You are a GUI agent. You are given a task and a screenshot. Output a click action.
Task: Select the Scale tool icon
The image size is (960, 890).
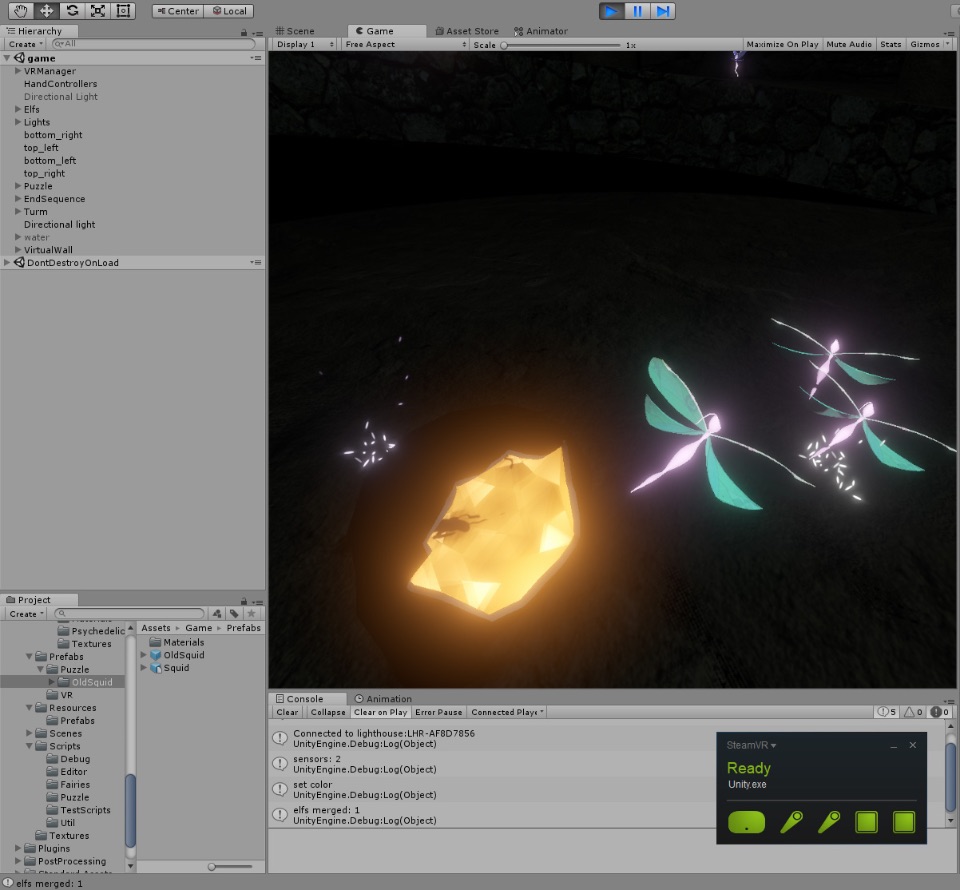click(x=97, y=10)
